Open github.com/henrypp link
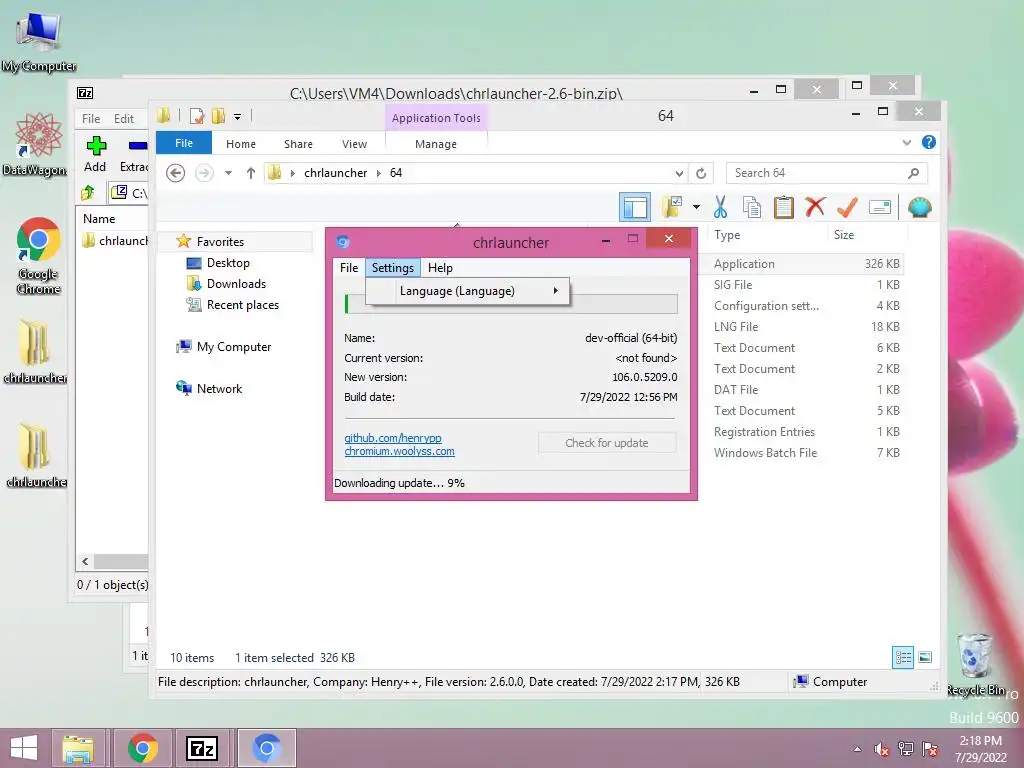The height and width of the screenshot is (768, 1024). point(393,438)
